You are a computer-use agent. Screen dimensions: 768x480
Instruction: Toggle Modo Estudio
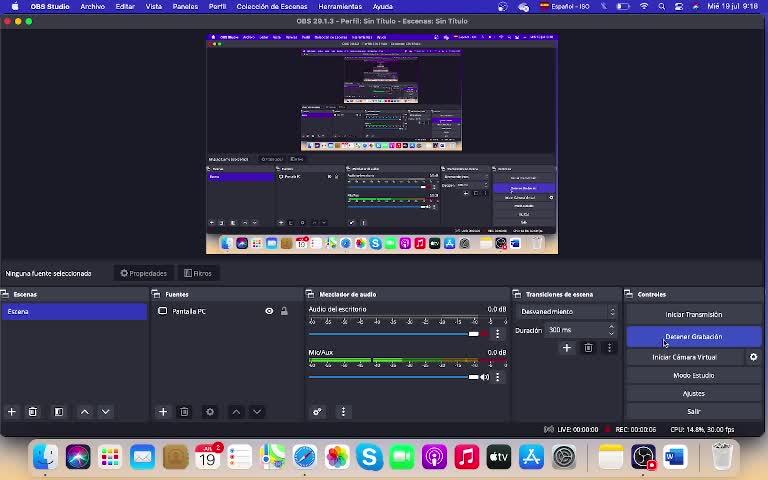point(694,375)
